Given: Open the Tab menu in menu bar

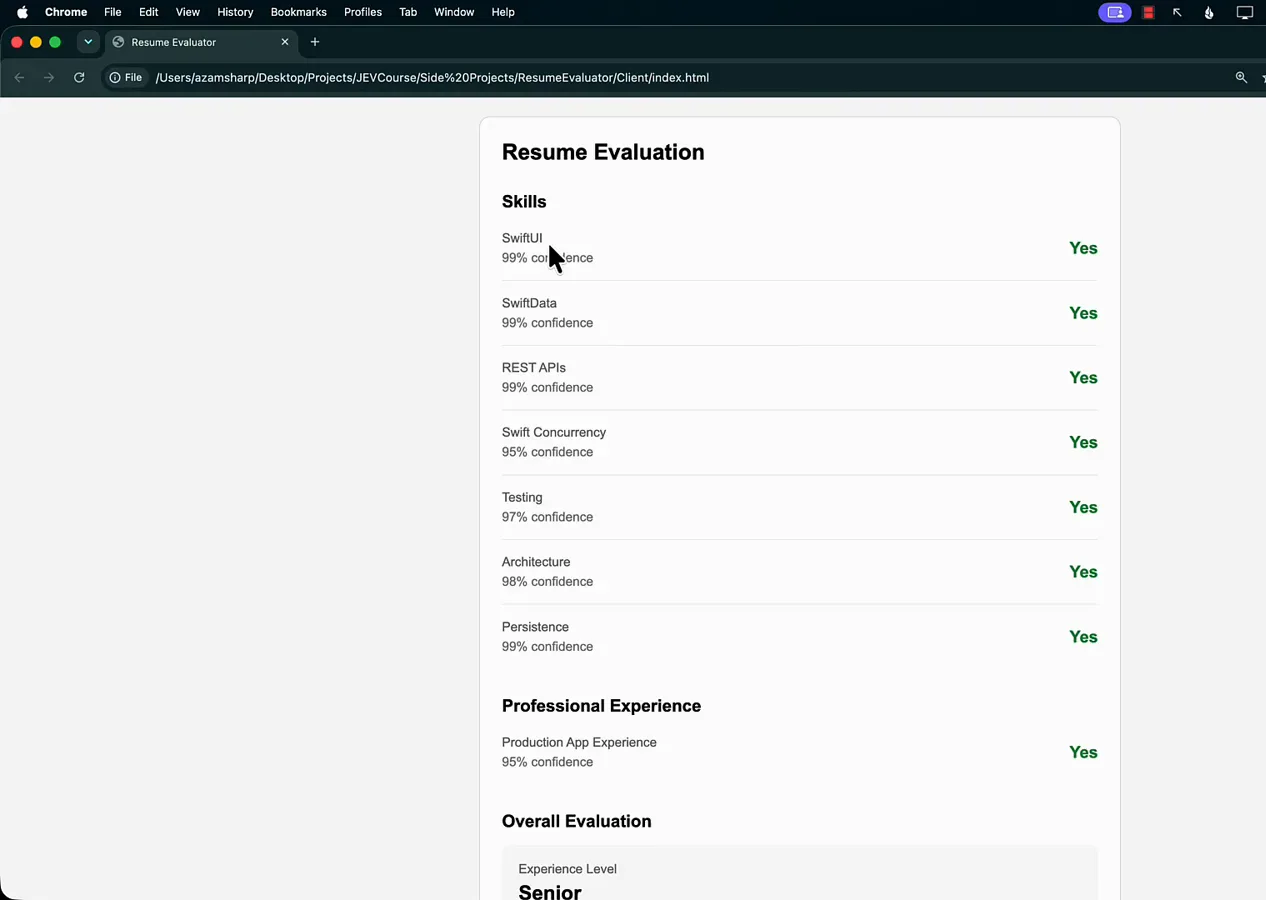Looking at the screenshot, I should click(408, 12).
